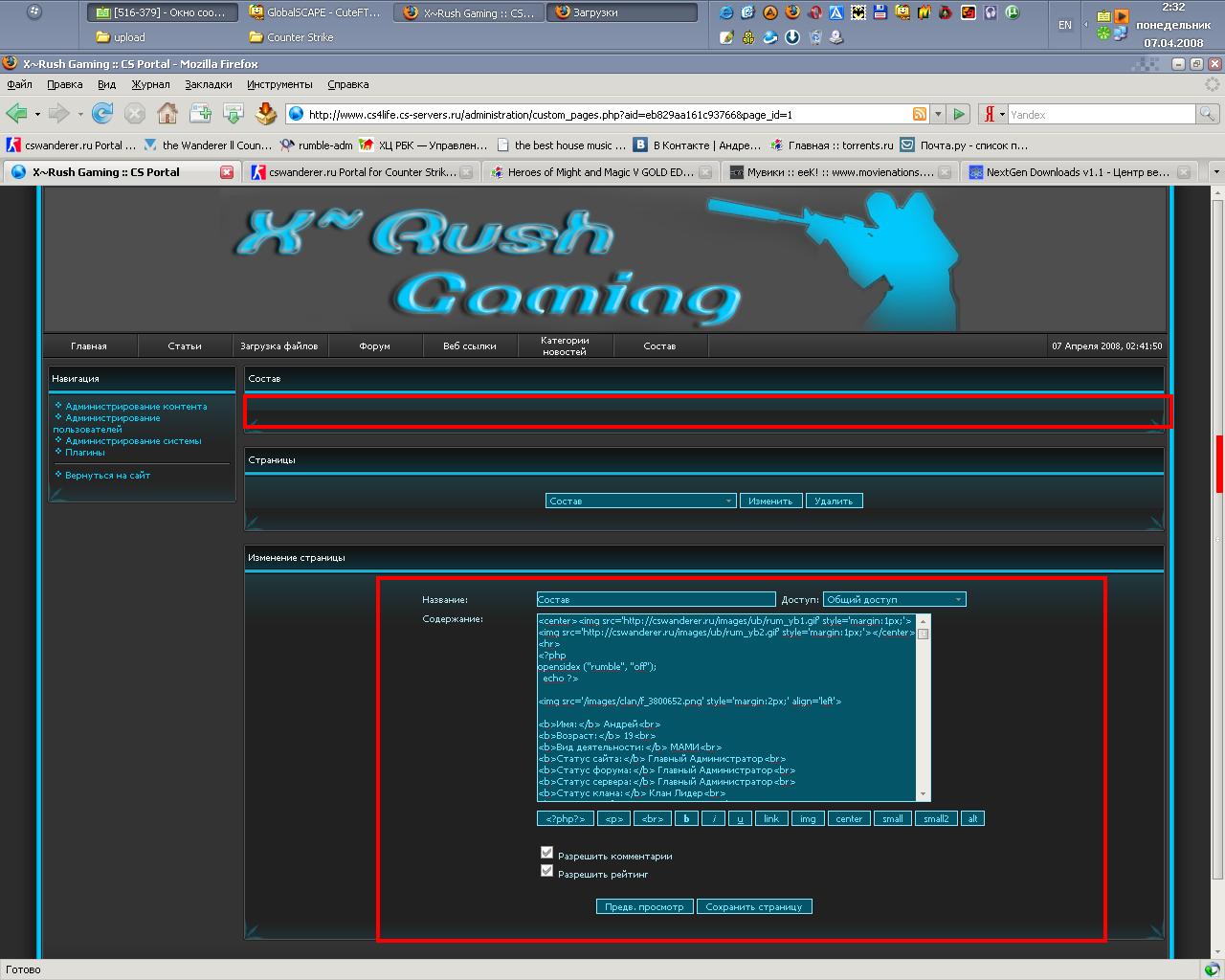Click the RSS feed icon in address bar
Viewport: 1225px width, 980px height.
coord(919,114)
